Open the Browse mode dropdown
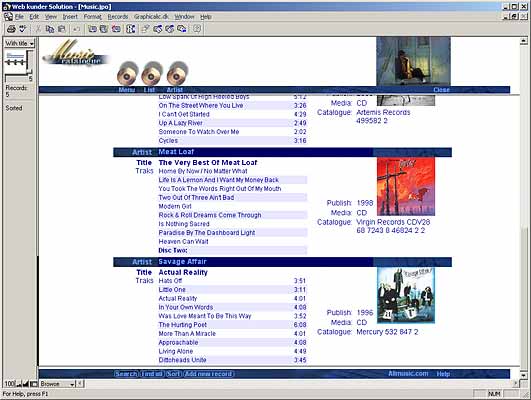 [57, 384]
